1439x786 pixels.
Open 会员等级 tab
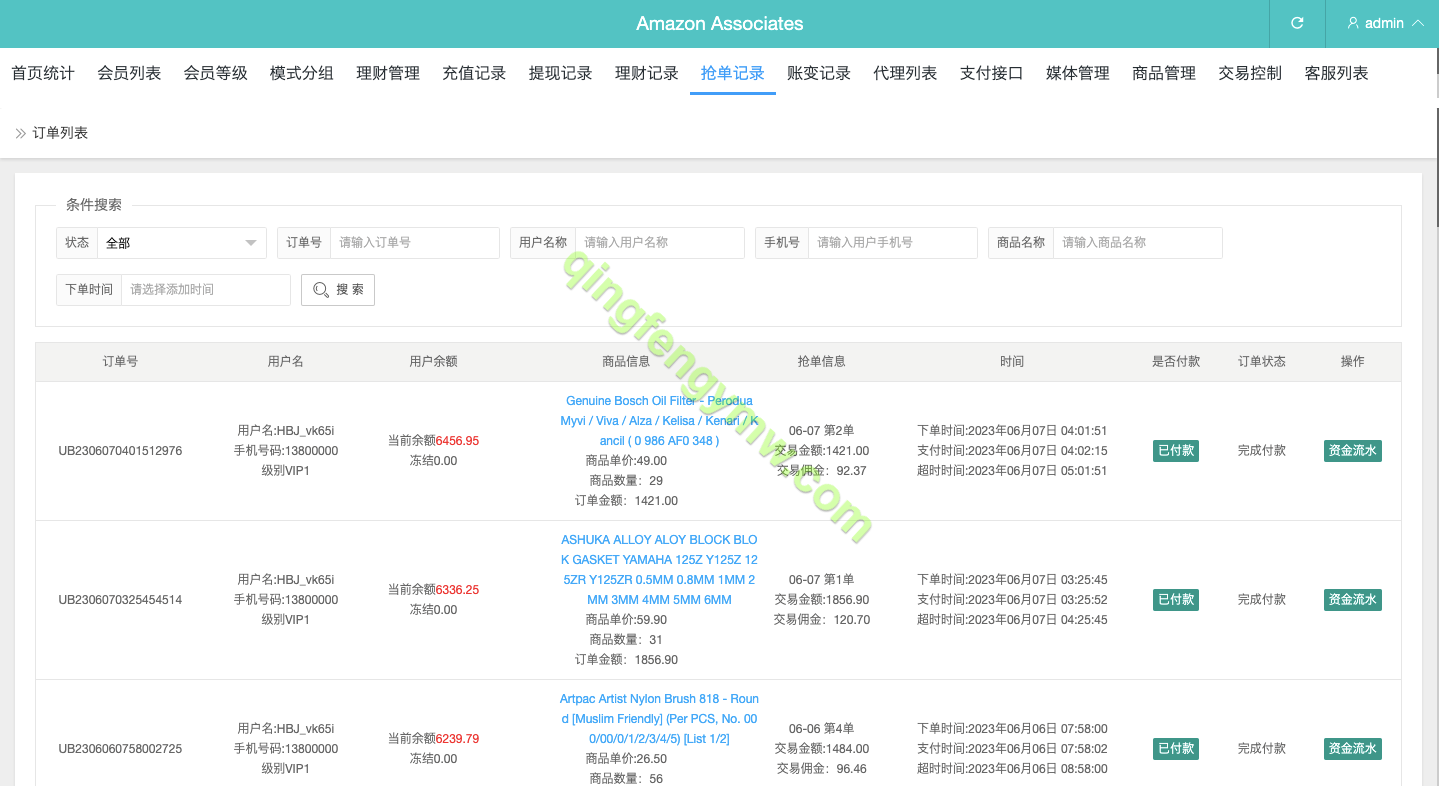pos(215,73)
